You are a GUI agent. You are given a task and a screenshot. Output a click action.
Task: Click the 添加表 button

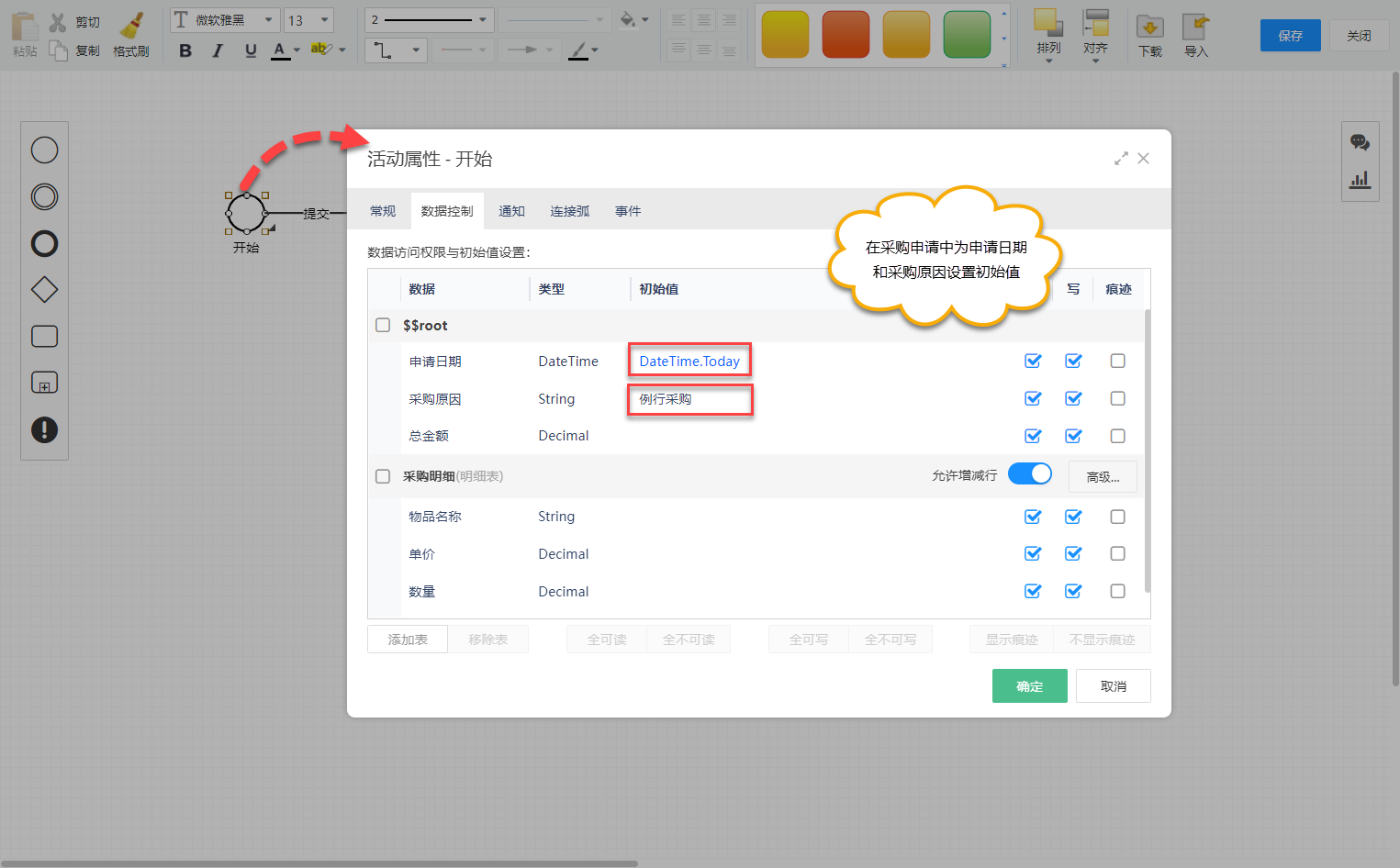click(408, 640)
